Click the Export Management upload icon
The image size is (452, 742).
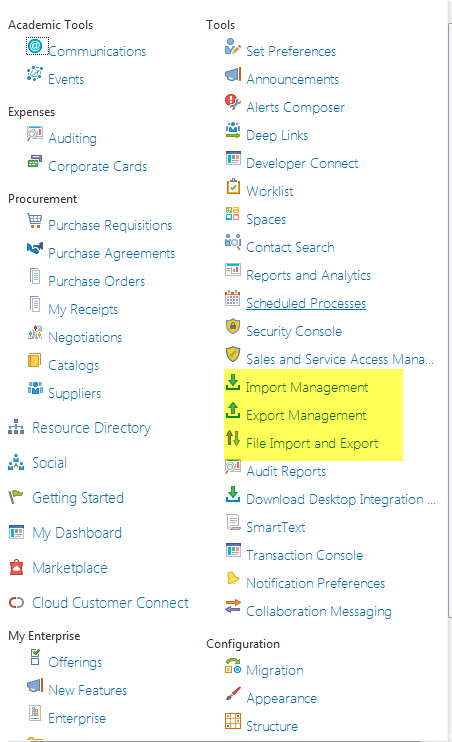(x=233, y=410)
